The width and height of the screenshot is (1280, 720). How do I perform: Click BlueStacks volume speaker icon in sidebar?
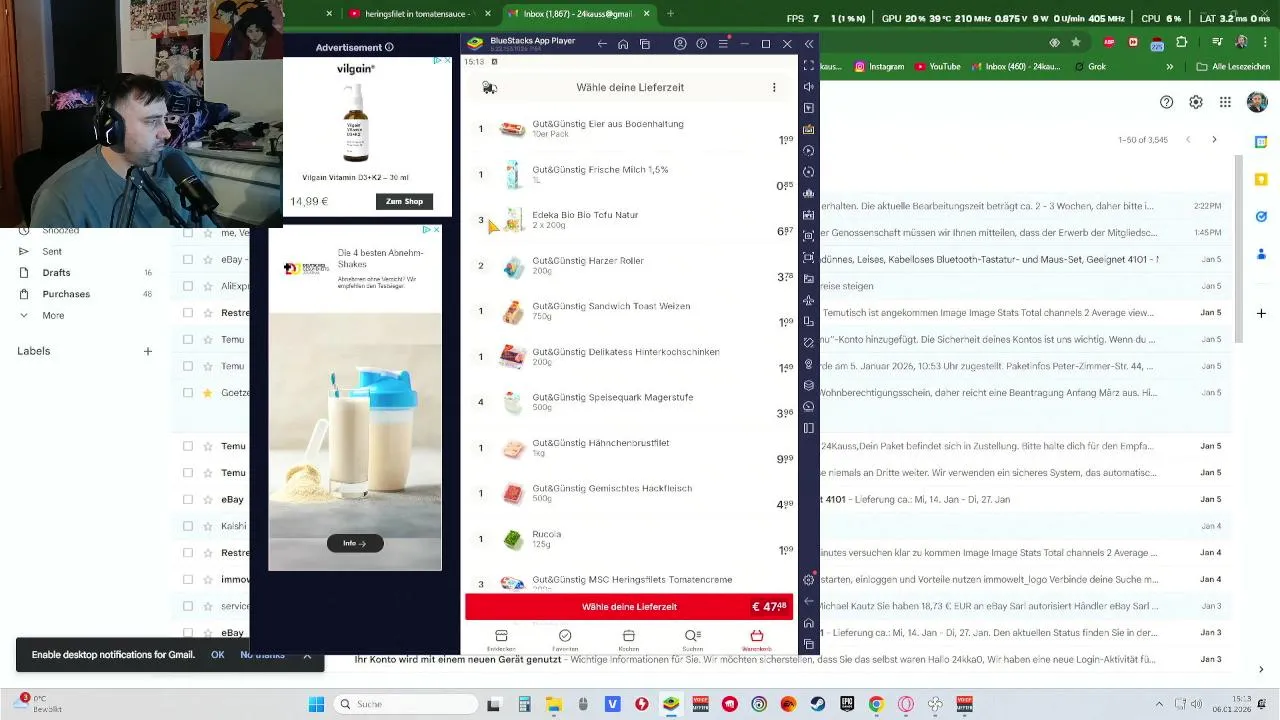[x=809, y=87]
